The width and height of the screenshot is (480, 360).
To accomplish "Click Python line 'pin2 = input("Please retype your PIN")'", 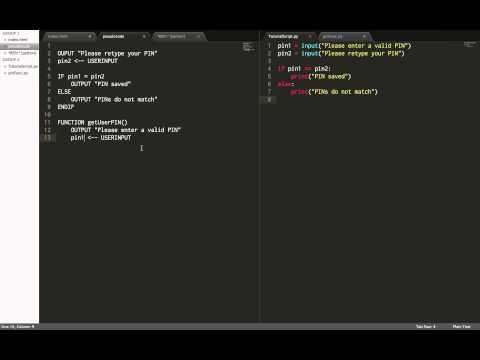I will pos(341,53).
